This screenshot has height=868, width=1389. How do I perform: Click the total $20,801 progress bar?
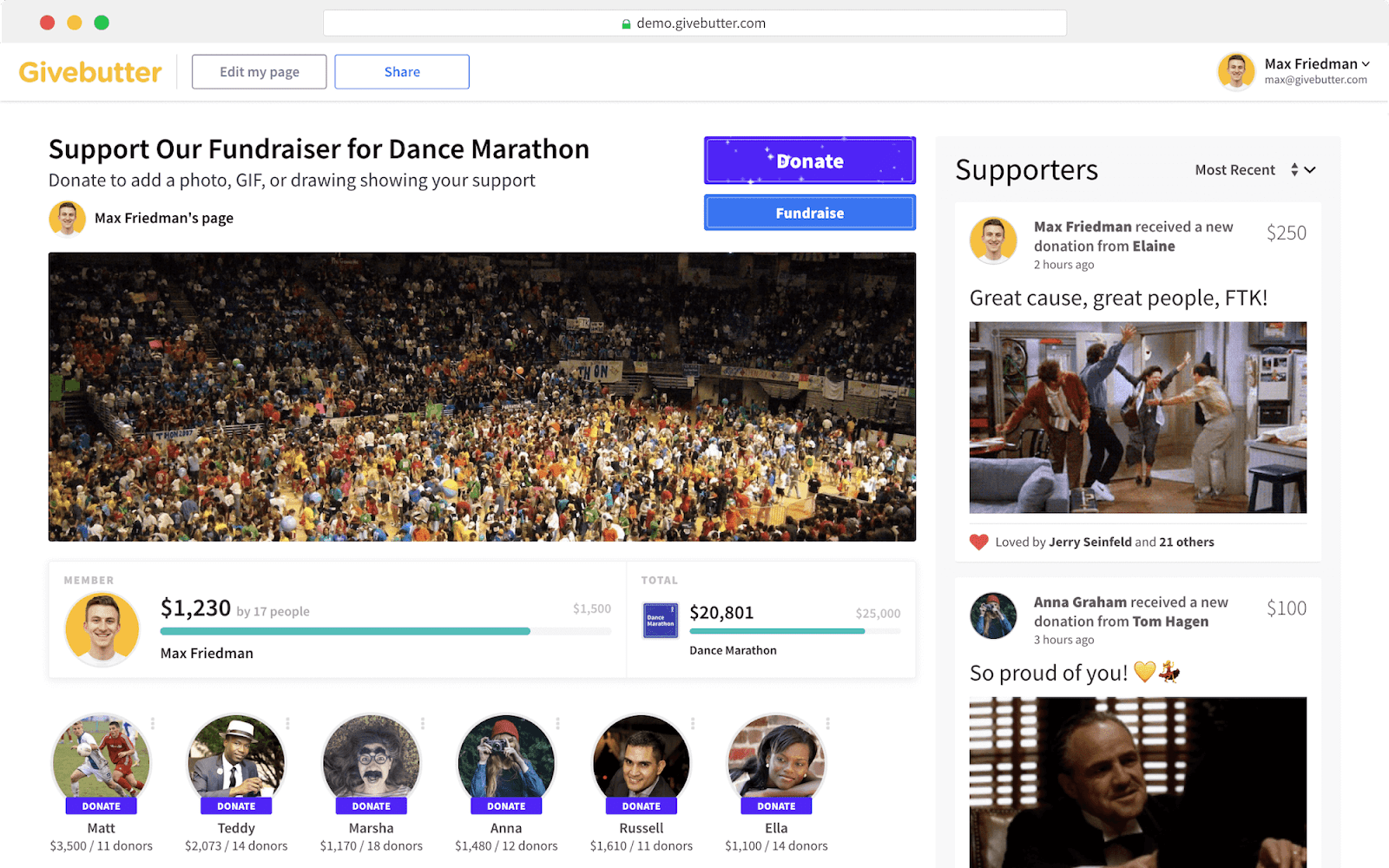[x=794, y=631]
